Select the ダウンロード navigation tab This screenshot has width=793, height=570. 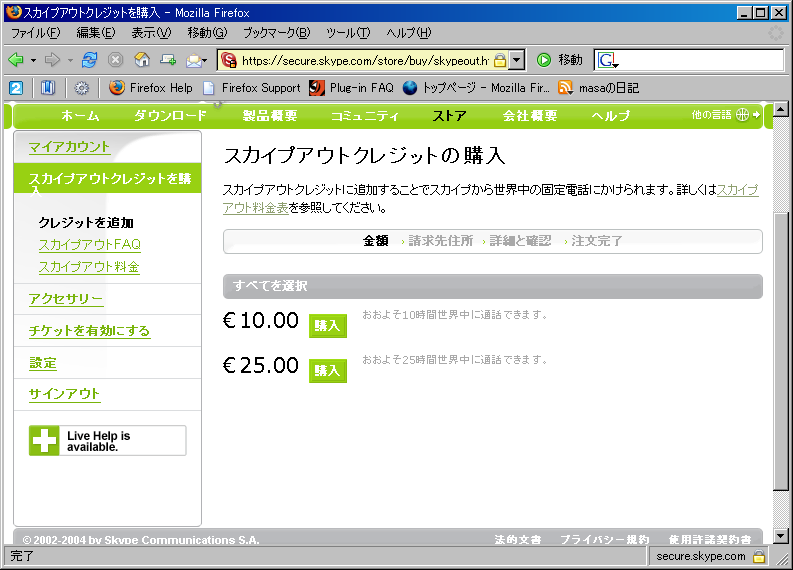[170, 116]
